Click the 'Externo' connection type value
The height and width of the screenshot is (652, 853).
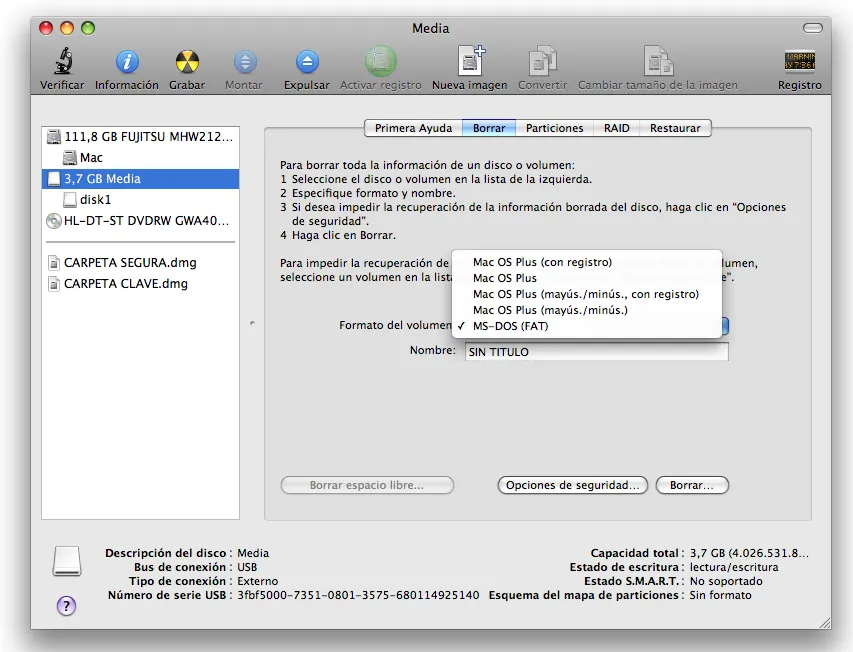click(x=257, y=581)
